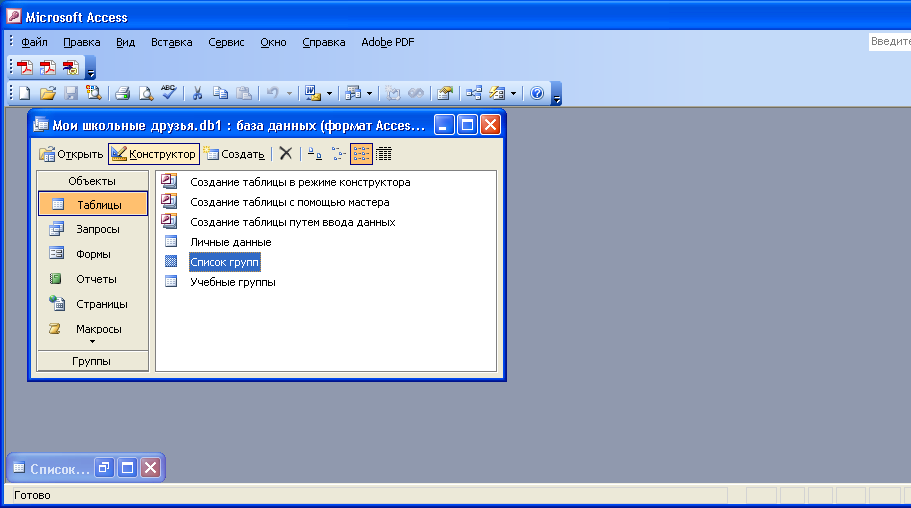
Task: Click the Copy icon
Action: (x=220, y=93)
